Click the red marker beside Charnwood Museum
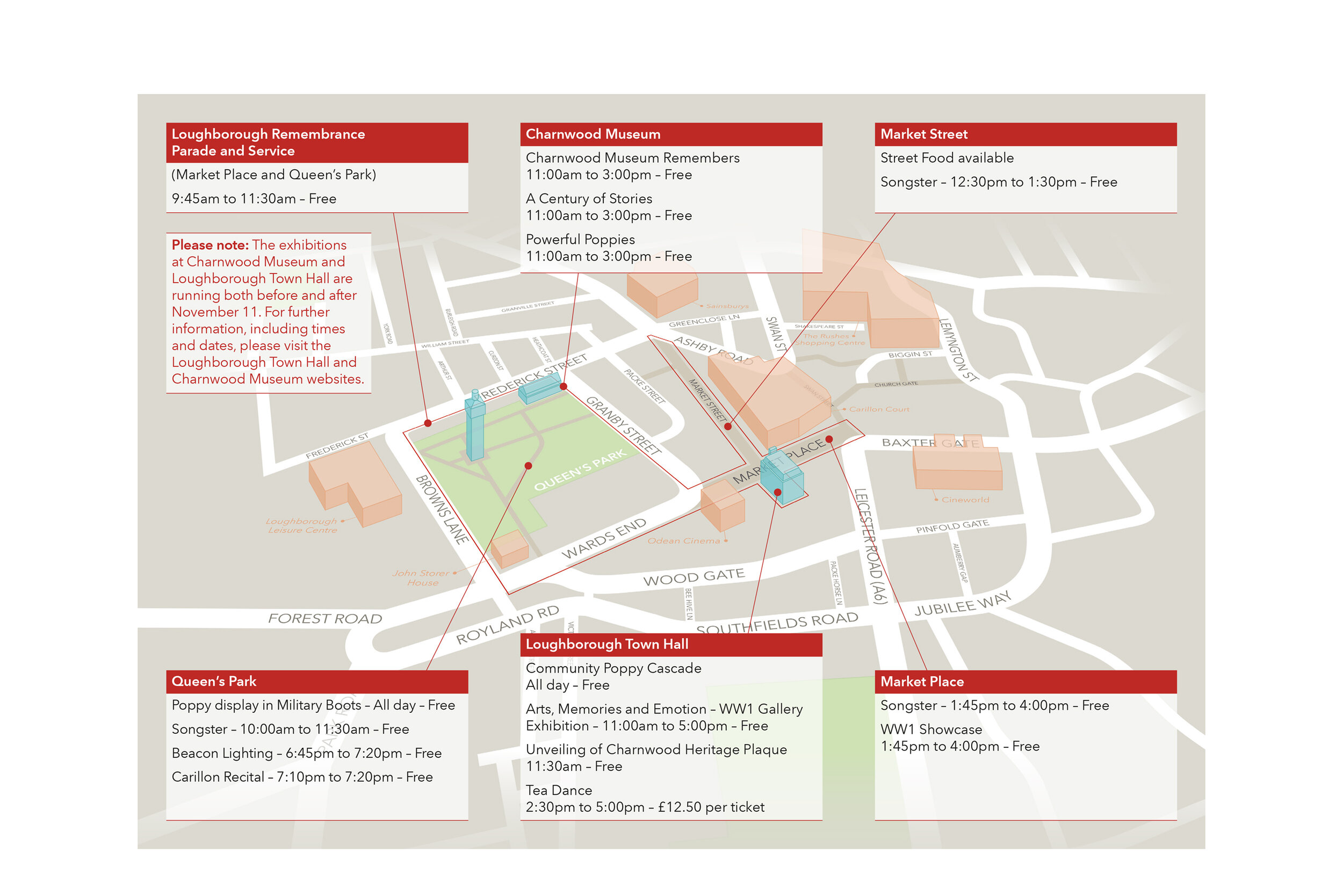The width and height of the screenshot is (1343, 896). tap(564, 386)
